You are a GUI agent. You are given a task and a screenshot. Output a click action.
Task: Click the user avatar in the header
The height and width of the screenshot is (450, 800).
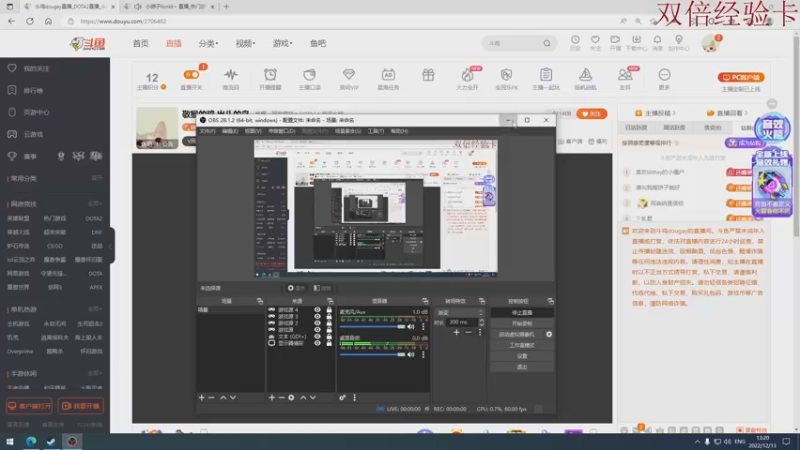click(710, 43)
